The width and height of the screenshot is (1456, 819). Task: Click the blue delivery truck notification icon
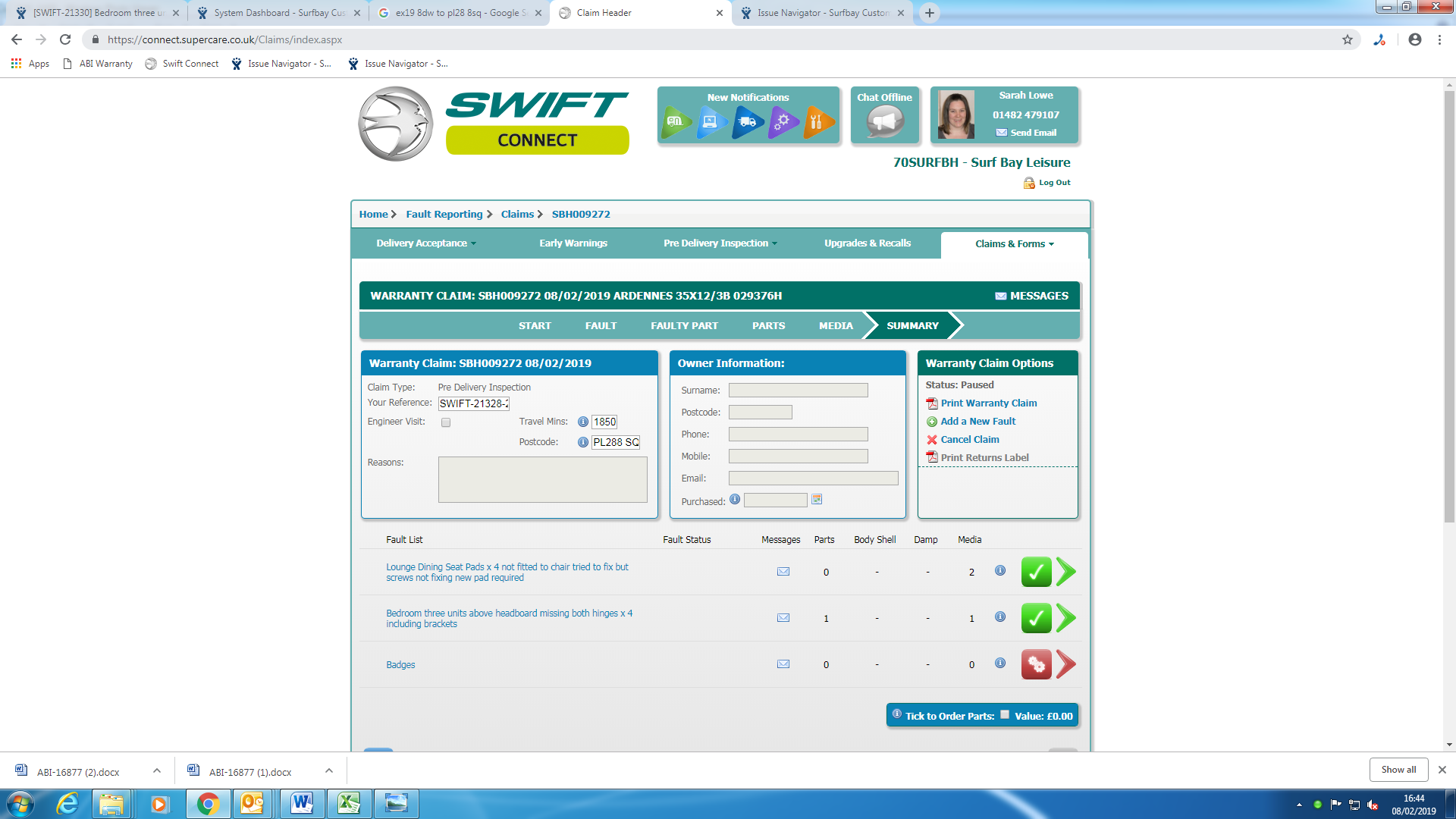click(747, 121)
